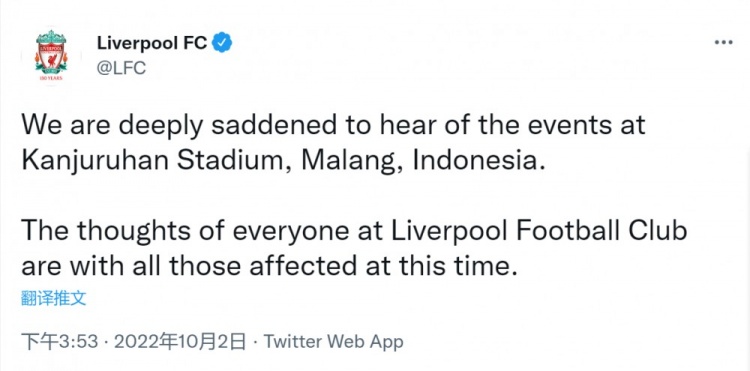Click the 150 YEARS text below the crest
This screenshot has height=371, width=750.
[51, 78]
